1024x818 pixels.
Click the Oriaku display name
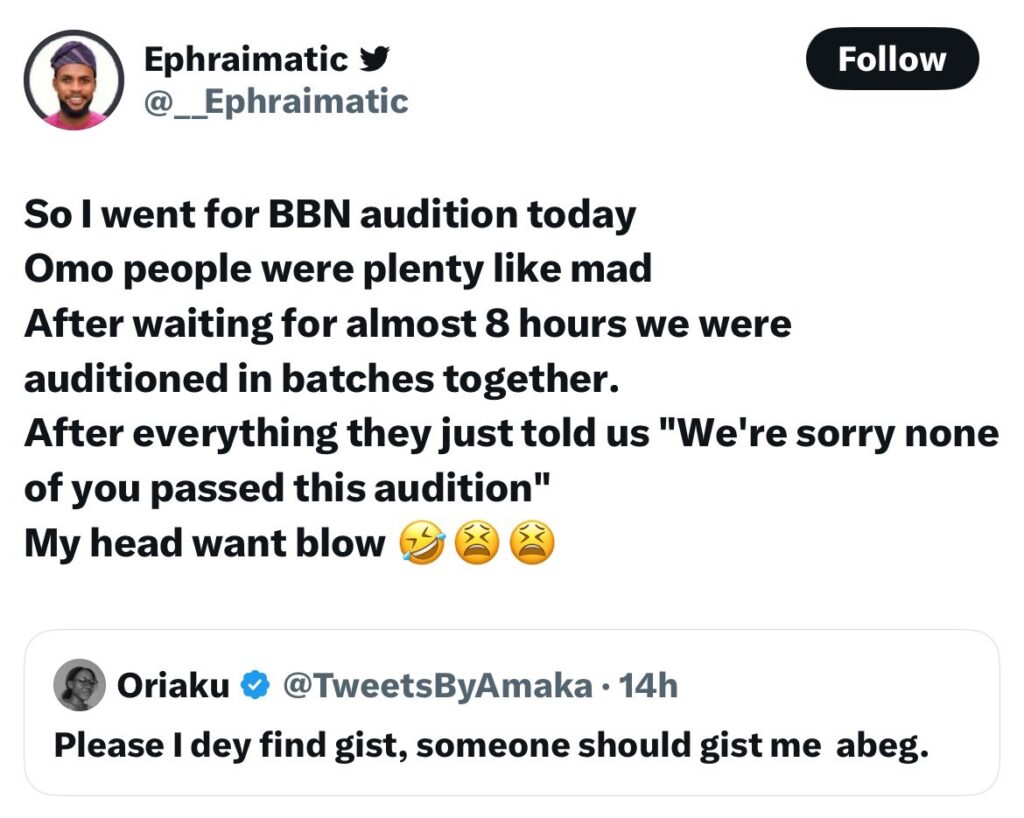pos(173,685)
